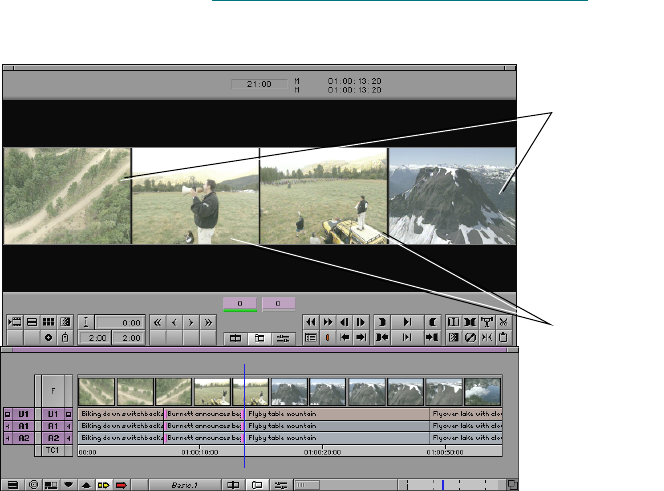Select the record U1 track button

[x=53, y=414]
